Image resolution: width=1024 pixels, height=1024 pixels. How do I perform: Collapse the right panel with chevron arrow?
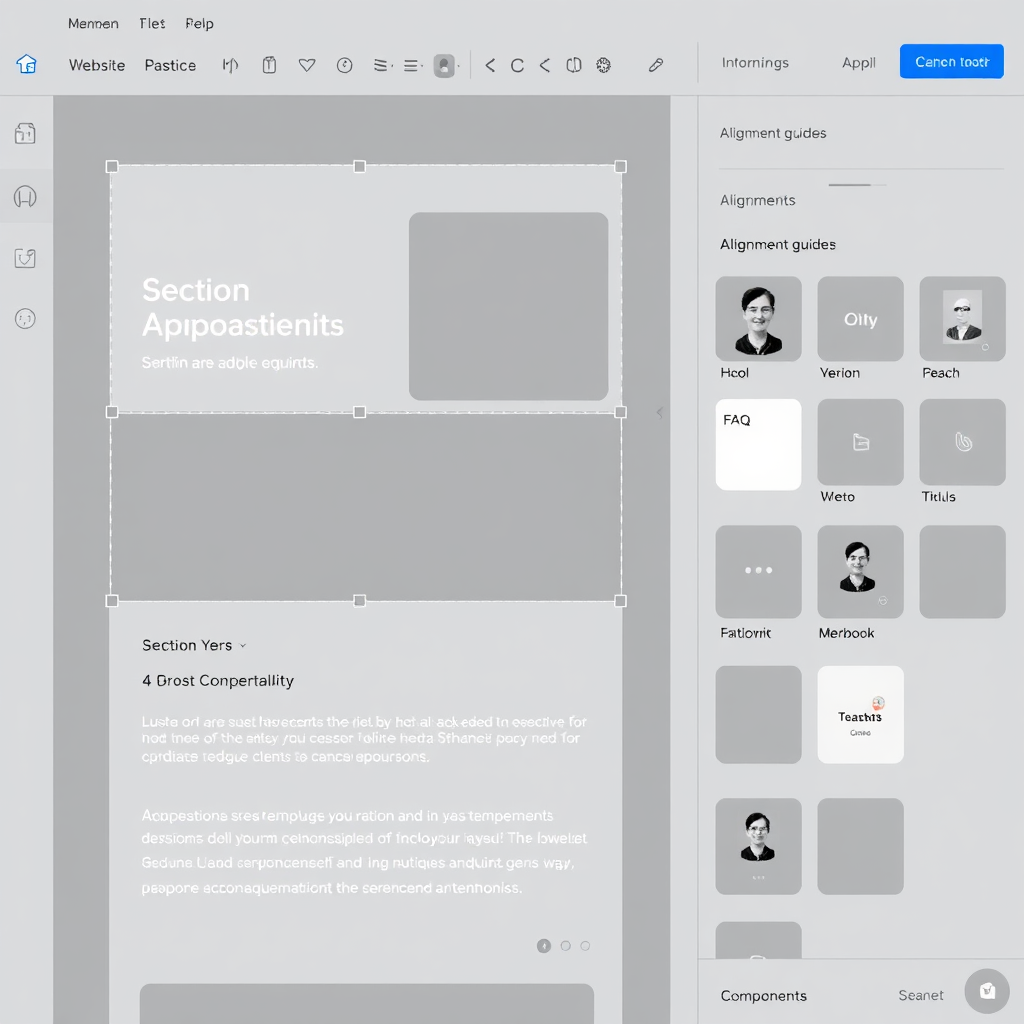coord(659,412)
